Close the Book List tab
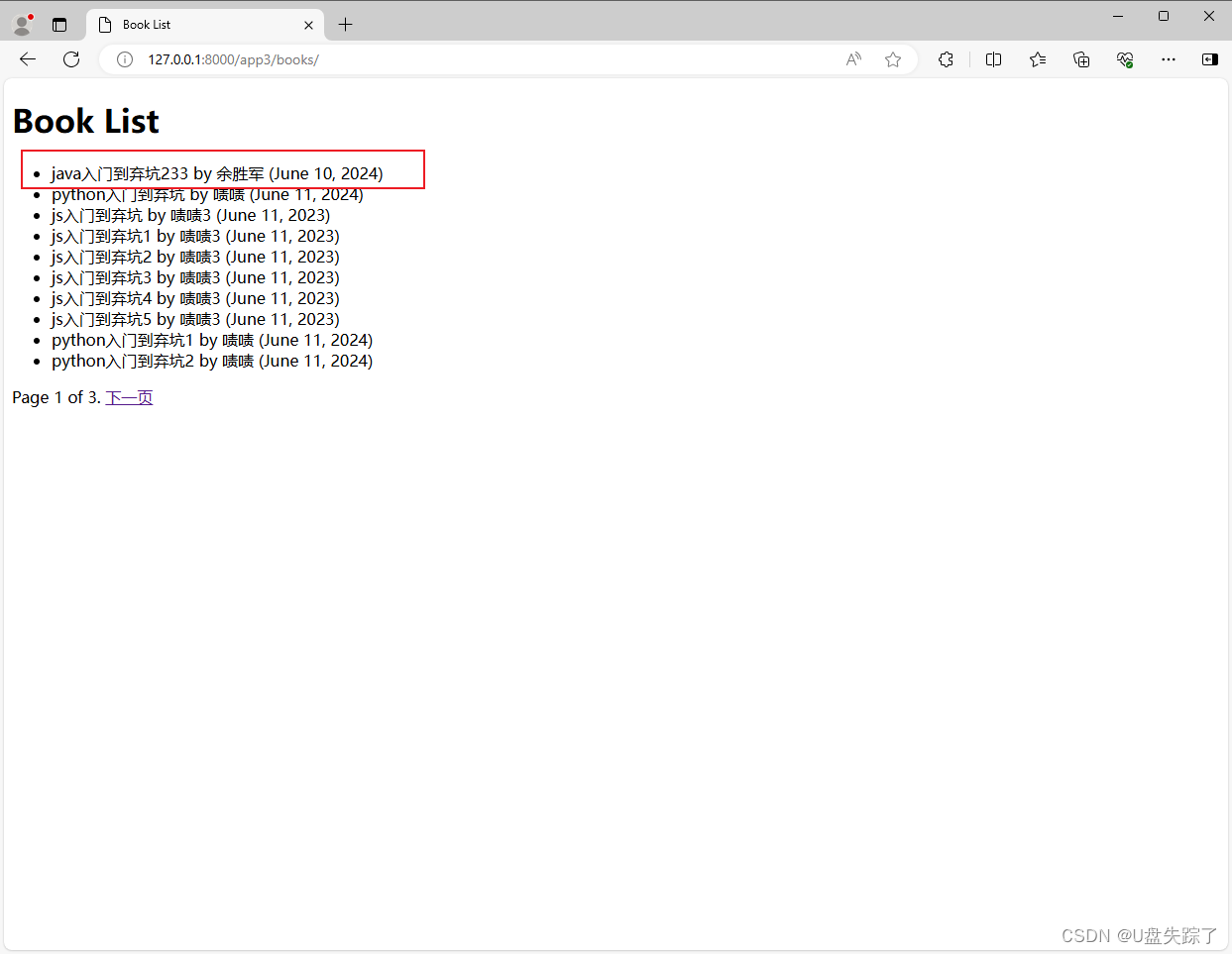Image resolution: width=1232 pixels, height=954 pixels. pos(308,24)
